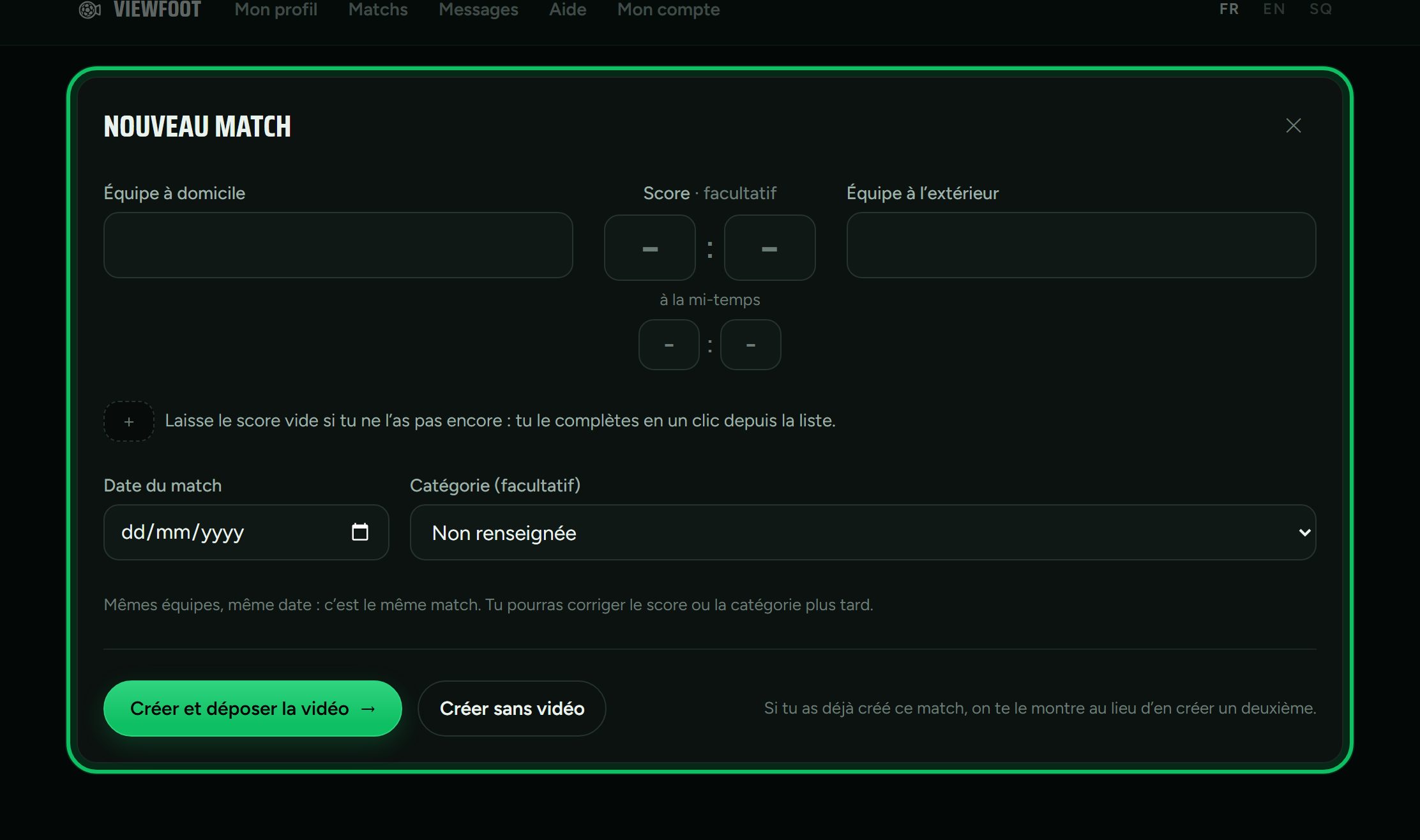Focus the Équipe à domicile field

[x=338, y=245]
